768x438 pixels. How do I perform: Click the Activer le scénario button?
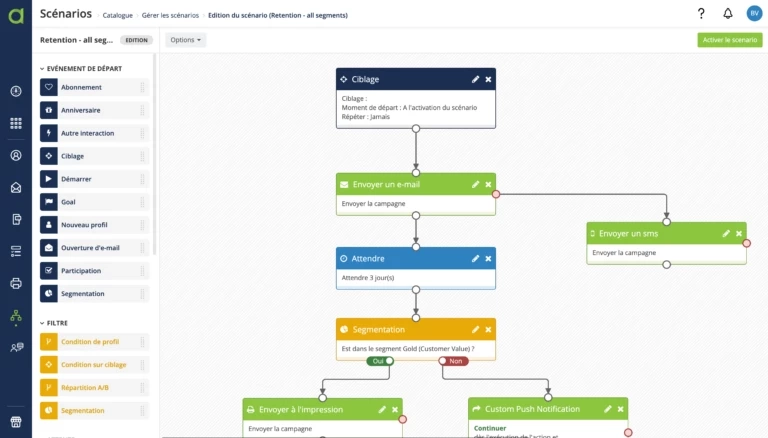(x=729, y=40)
